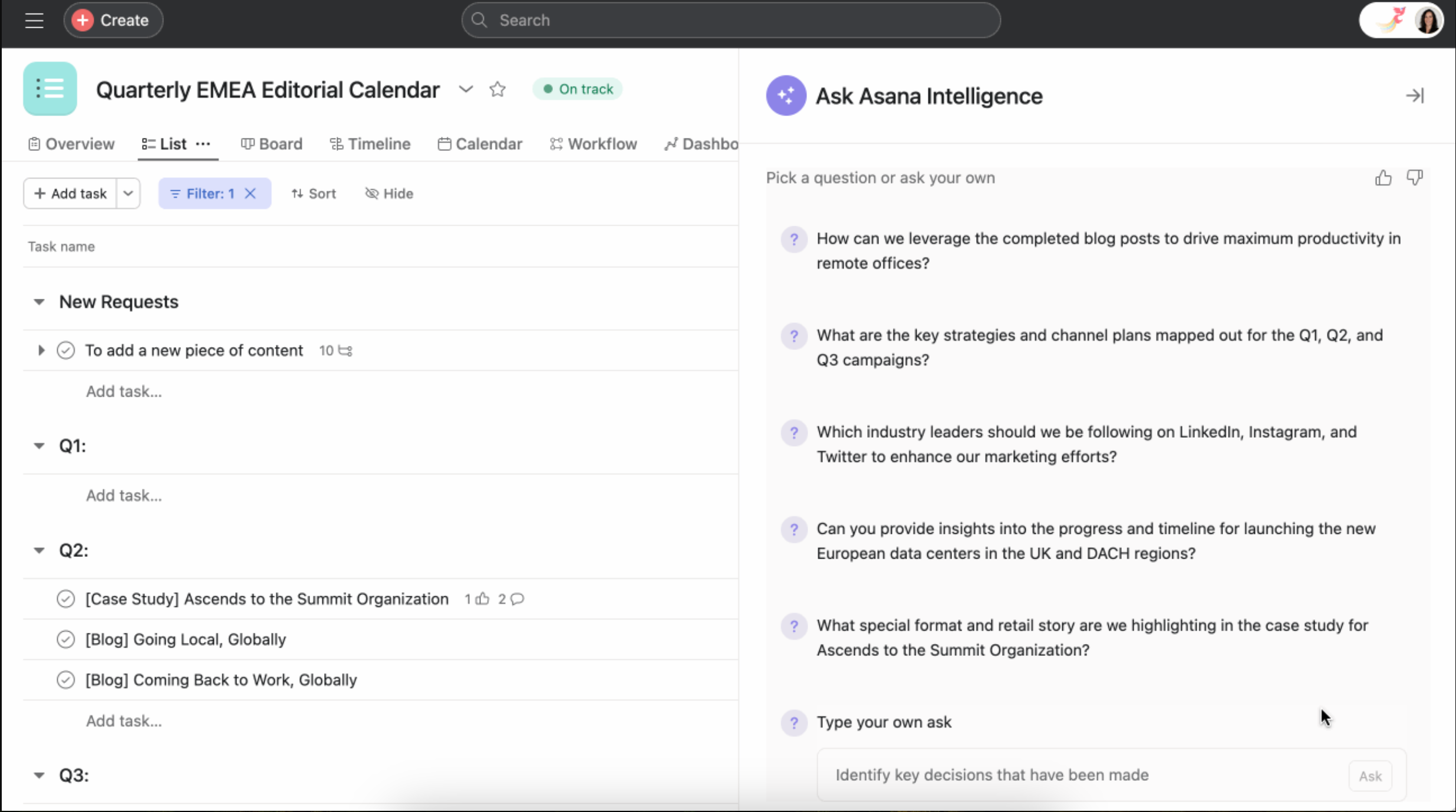Click question icon for European data centers question
The width and height of the screenshot is (1456, 812).
coord(793,529)
